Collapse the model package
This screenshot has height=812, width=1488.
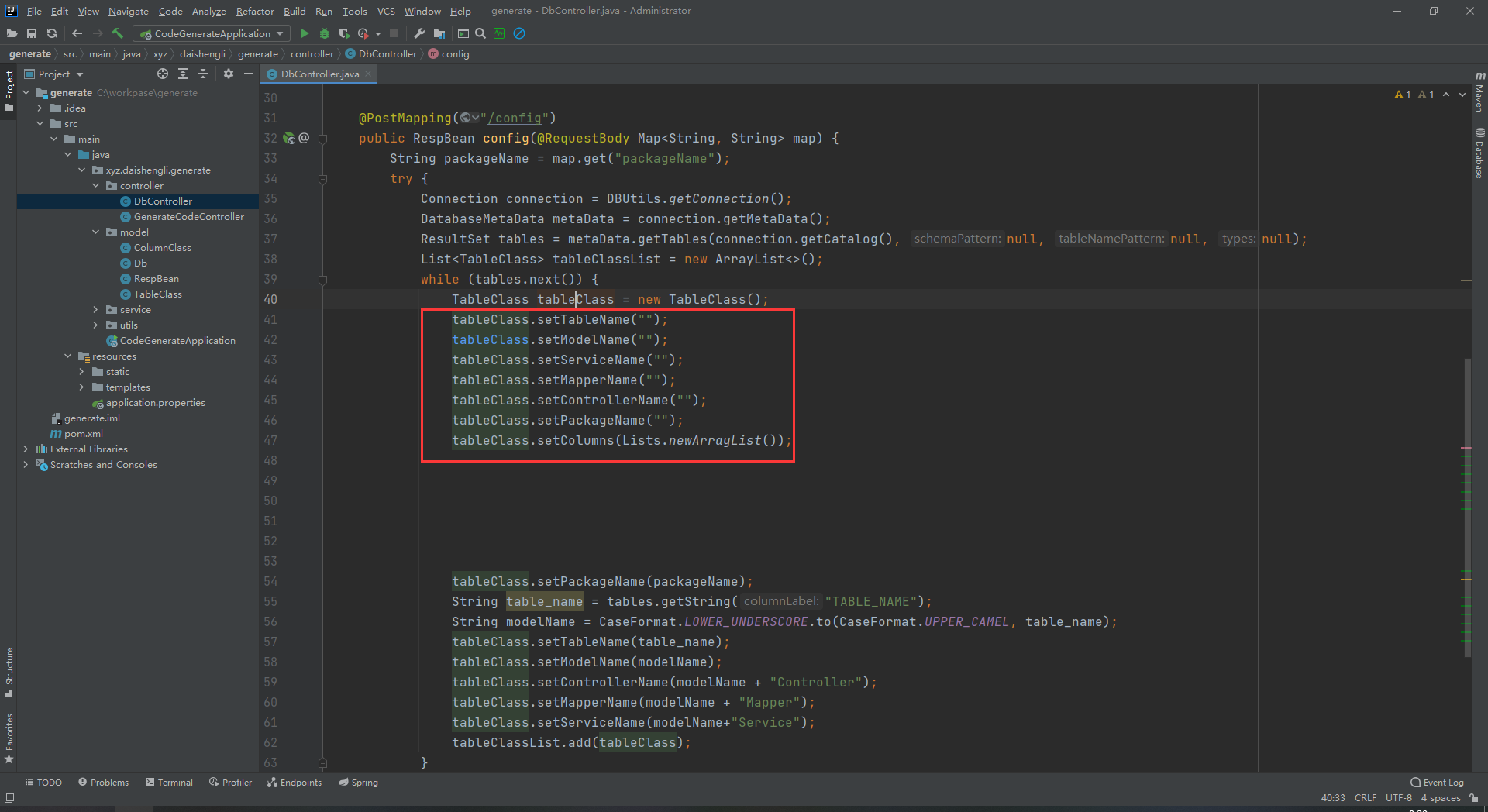(96, 232)
